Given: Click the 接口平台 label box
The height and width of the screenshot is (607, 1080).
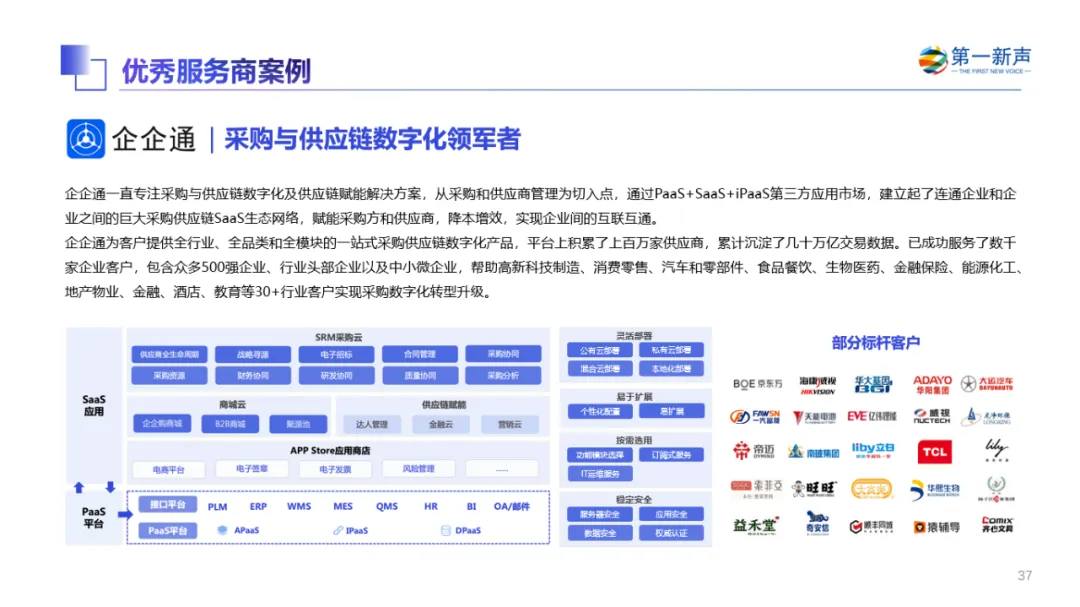Looking at the screenshot, I should tap(167, 505).
